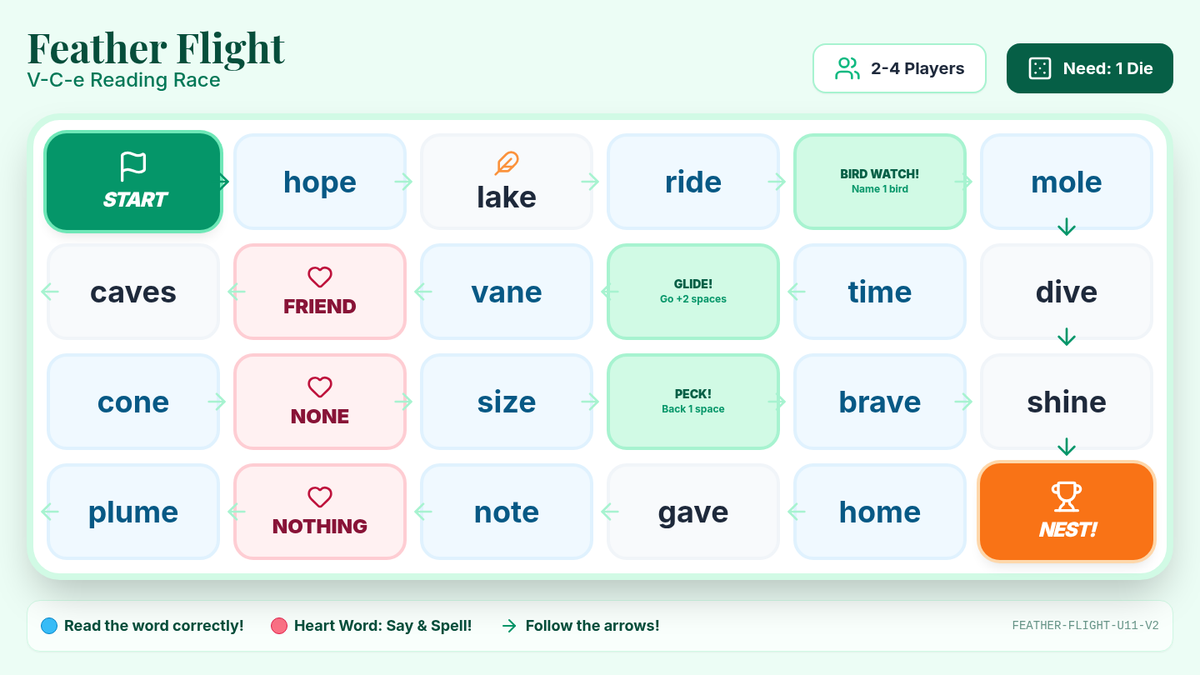Click the word tile brave
Viewport: 1200px width, 675px height.
point(879,402)
